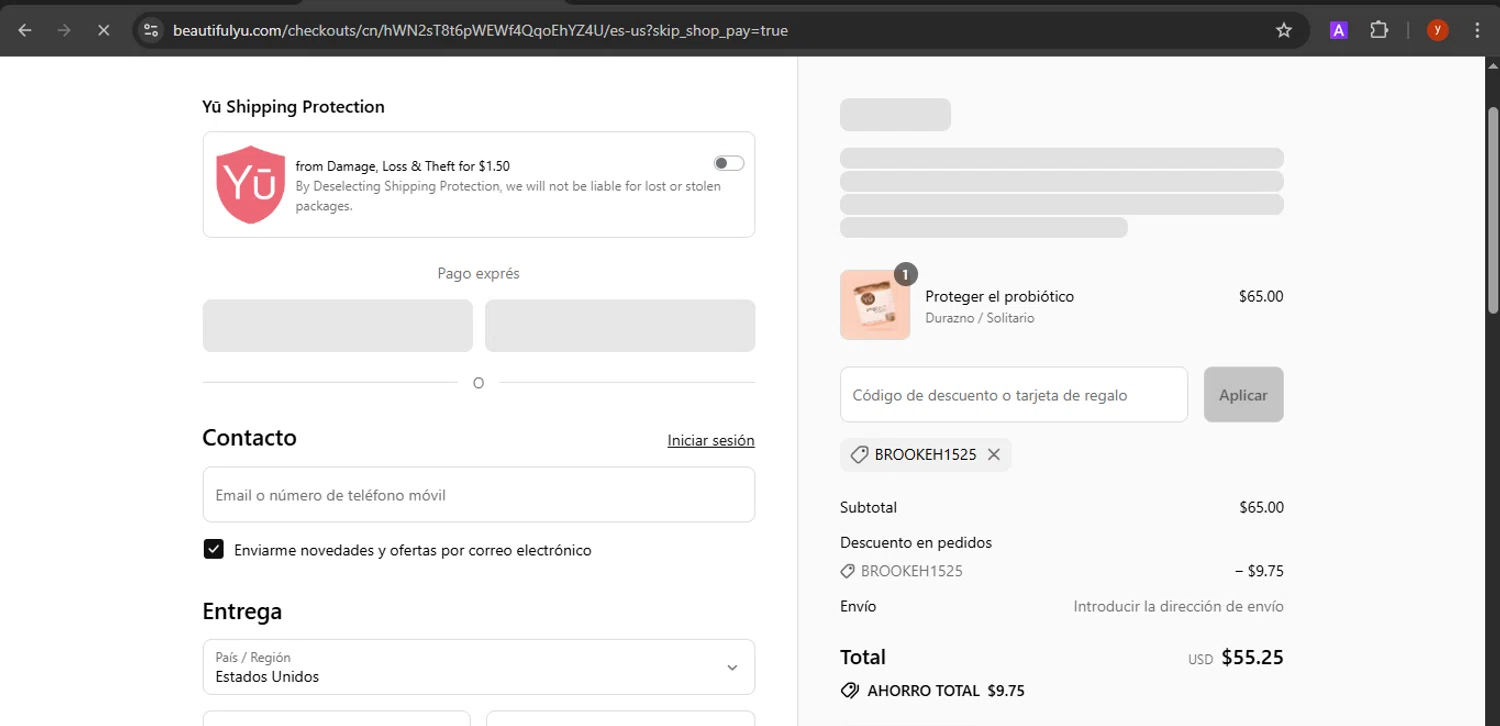Focus the Código de descuento input field
1500x726 pixels.
pos(1014,395)
